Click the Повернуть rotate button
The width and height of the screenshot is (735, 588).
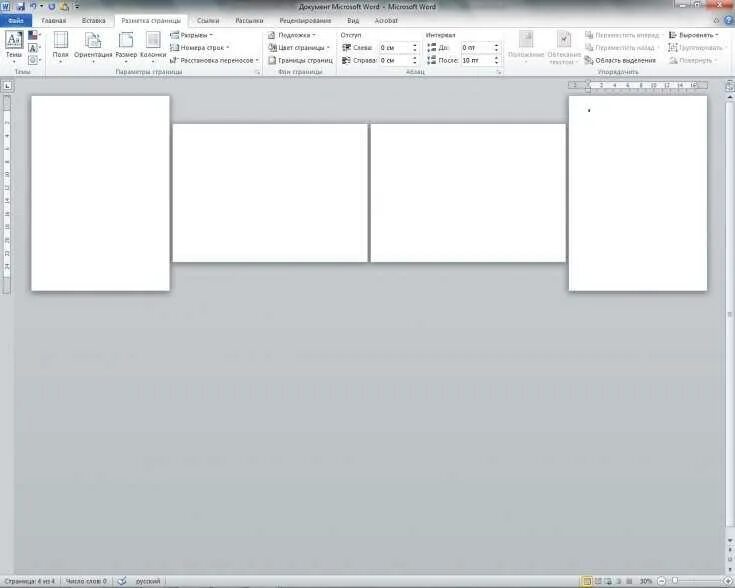pos(693,60)
